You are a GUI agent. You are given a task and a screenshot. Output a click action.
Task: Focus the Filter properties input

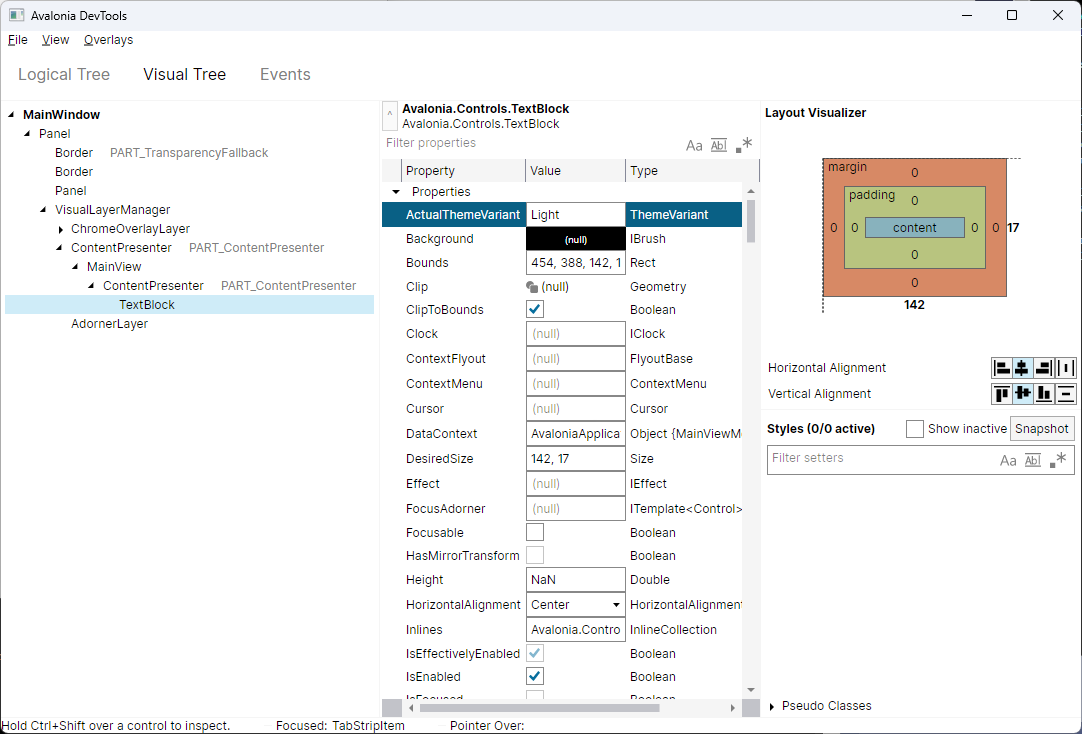(531, 143)
